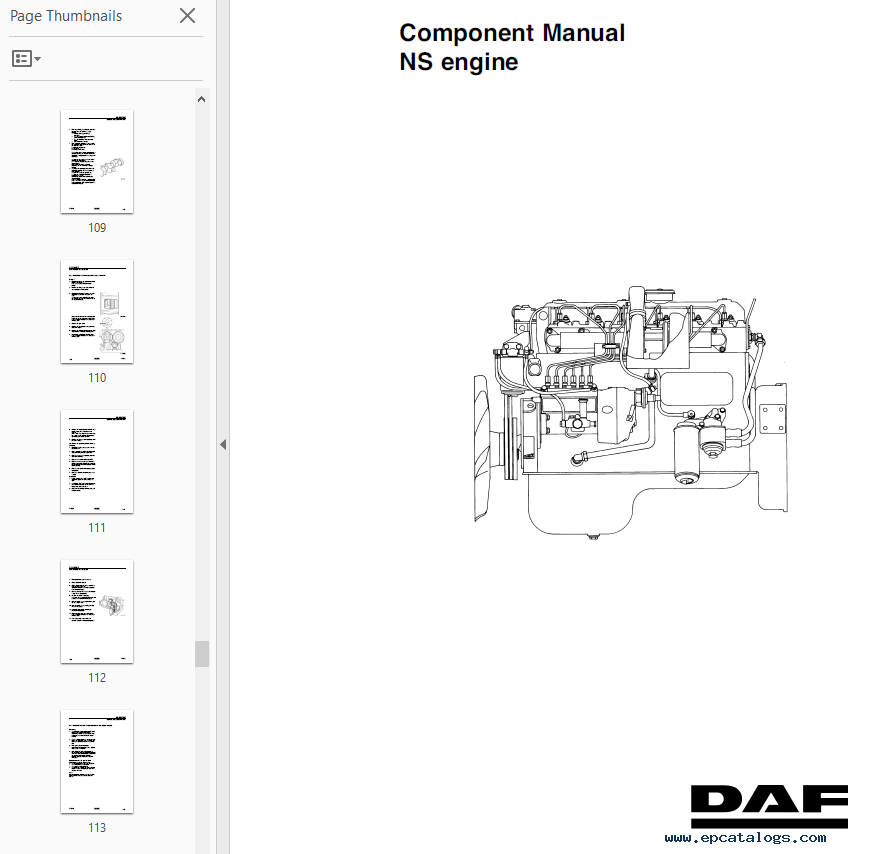Select page 110 thumbnail
Image resolution: width=877 pixels, height=854 pixels.
(97, 312)
